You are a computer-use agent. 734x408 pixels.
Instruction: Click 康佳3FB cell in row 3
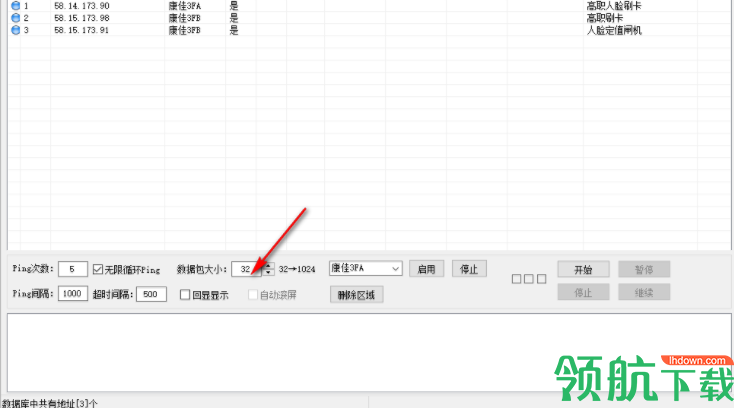184,30
